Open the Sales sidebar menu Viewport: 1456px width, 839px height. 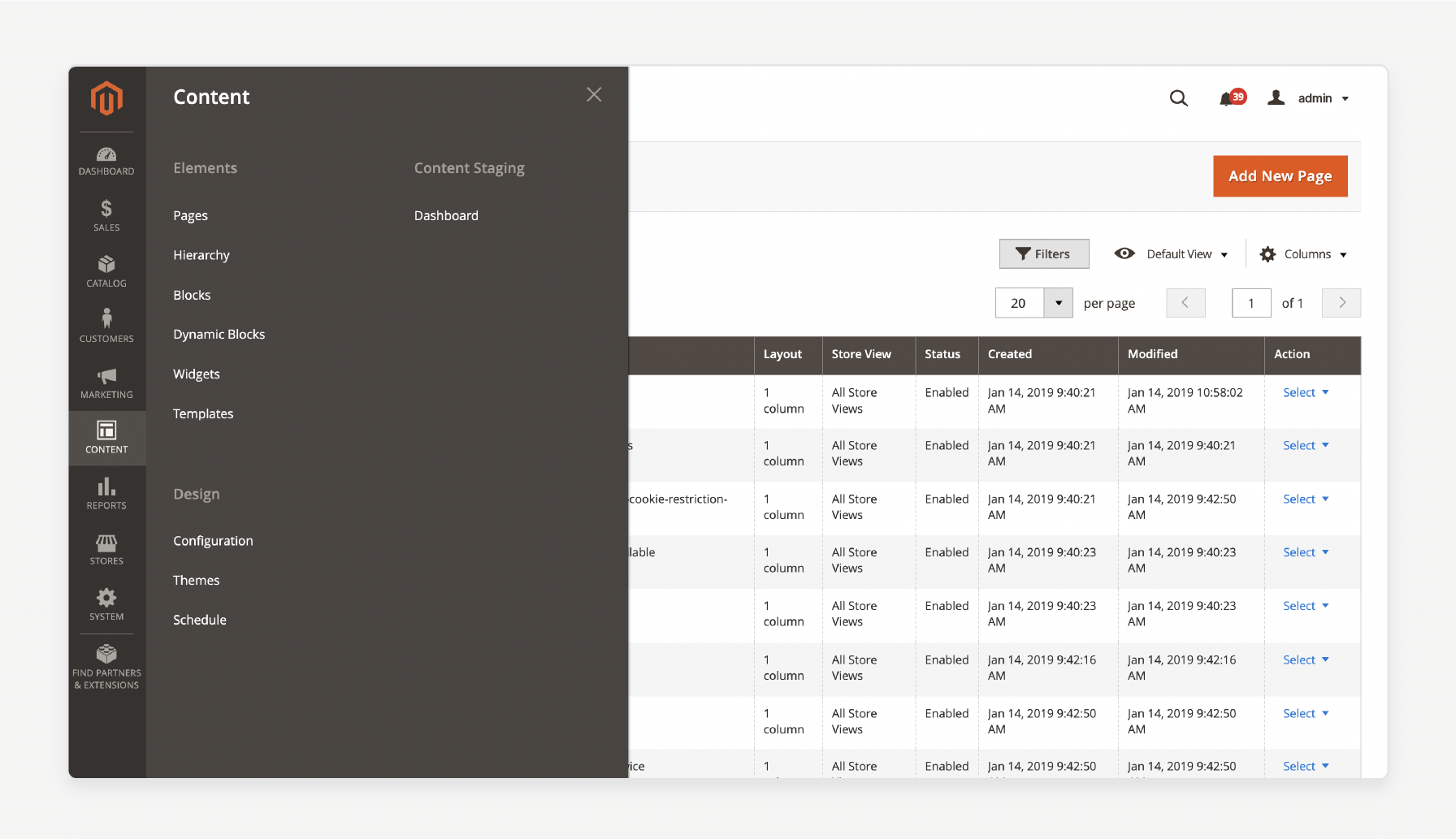(x=106, y=216)
